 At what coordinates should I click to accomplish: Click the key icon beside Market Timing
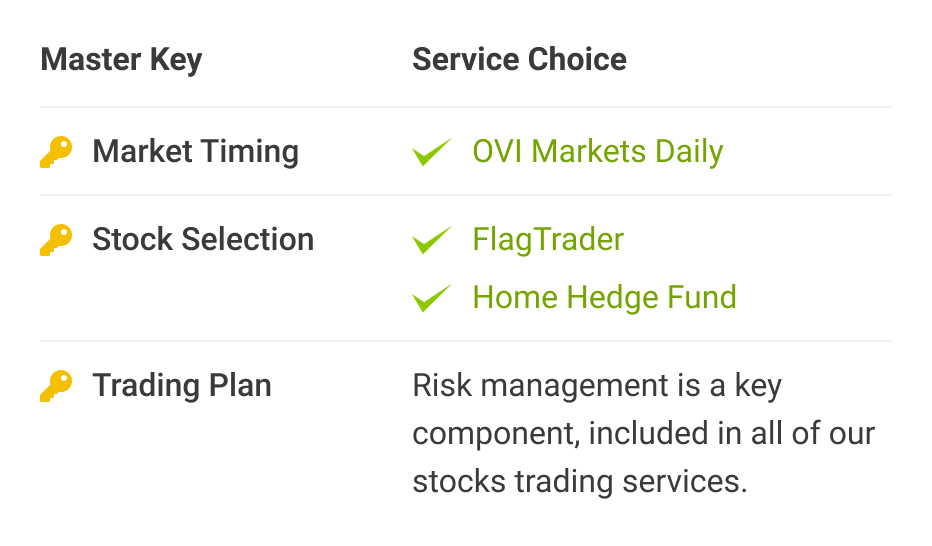click(56, 152)
